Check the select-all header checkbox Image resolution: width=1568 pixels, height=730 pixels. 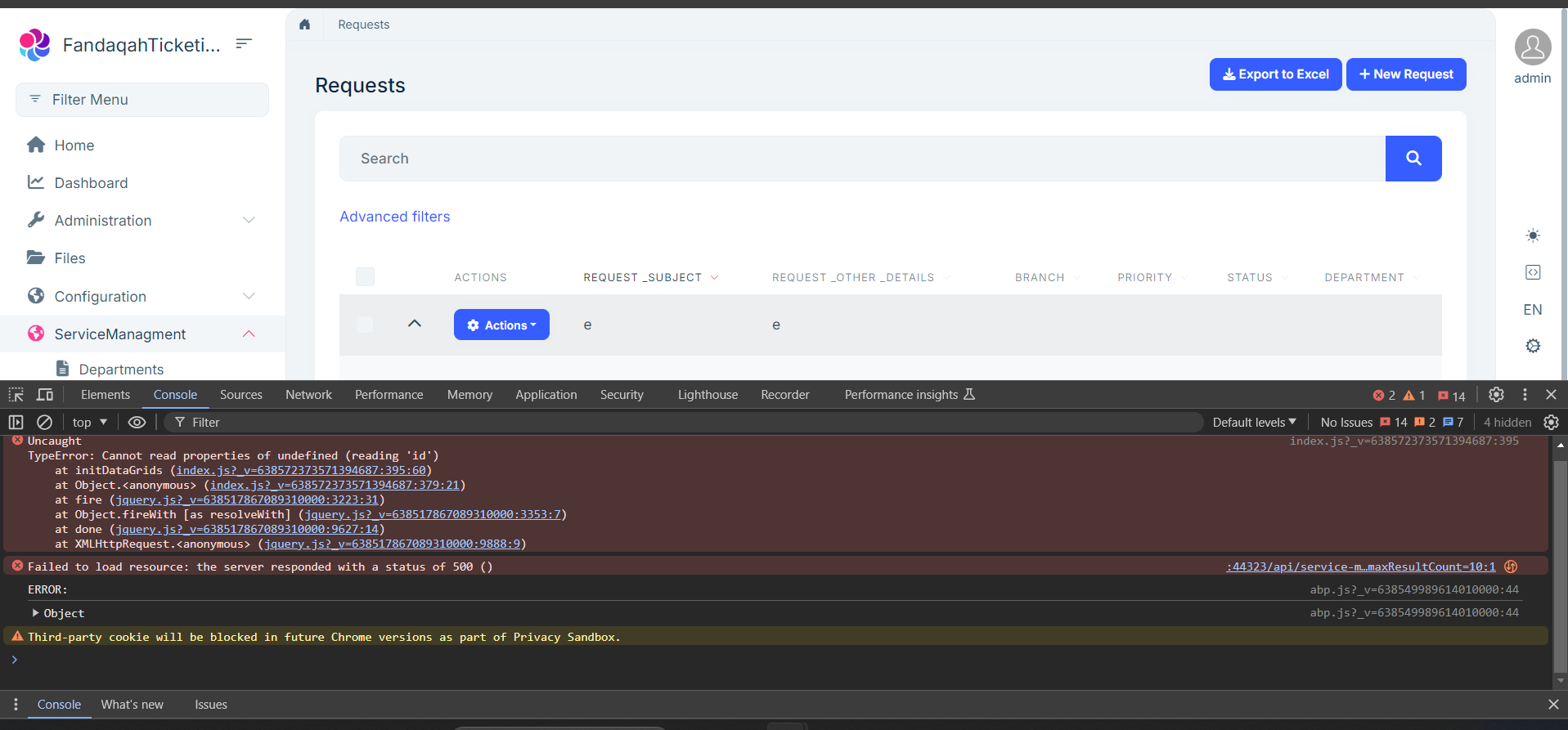(366, 277)
